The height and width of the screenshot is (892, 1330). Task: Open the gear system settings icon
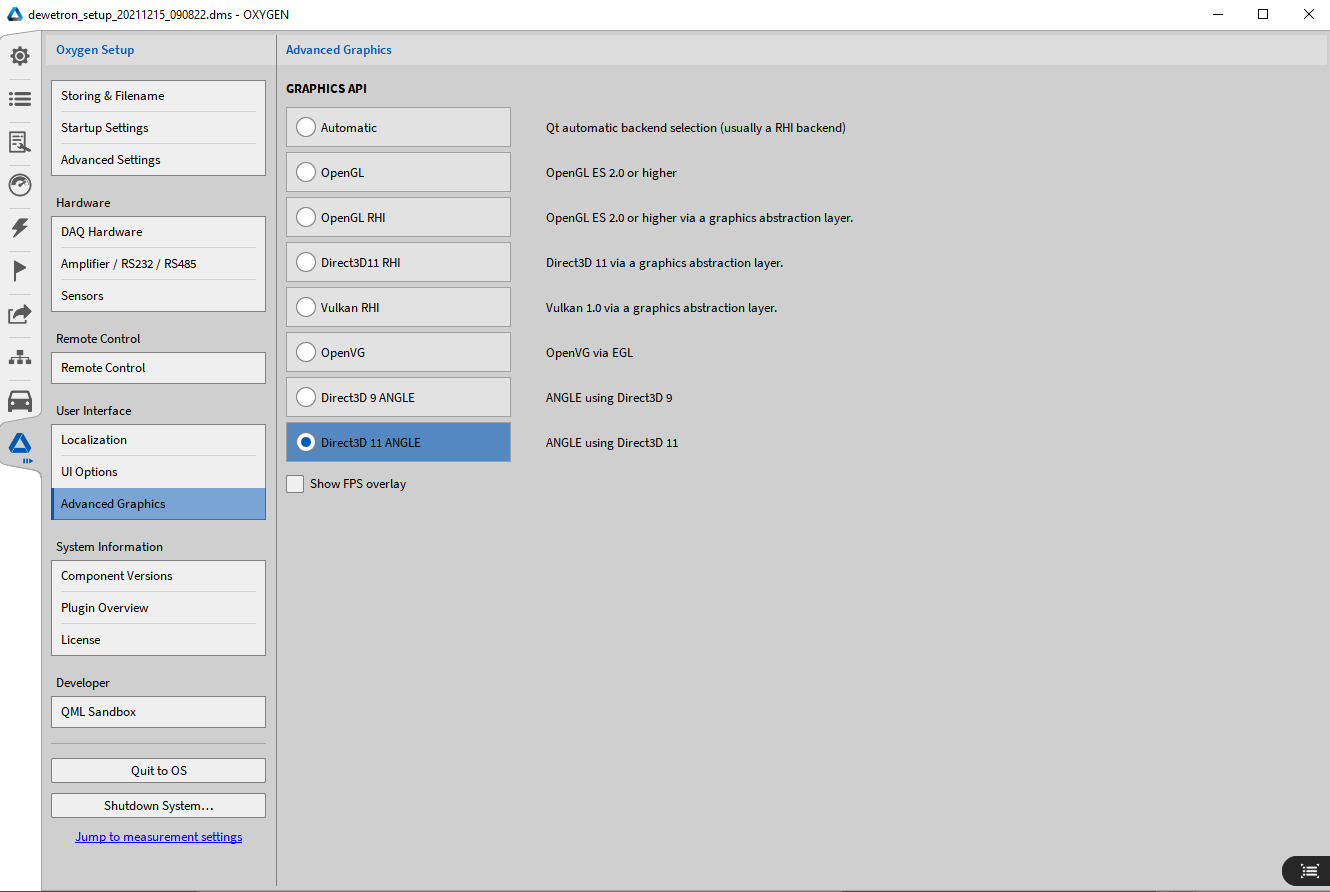pyautogui.click(x=20, y=56)
